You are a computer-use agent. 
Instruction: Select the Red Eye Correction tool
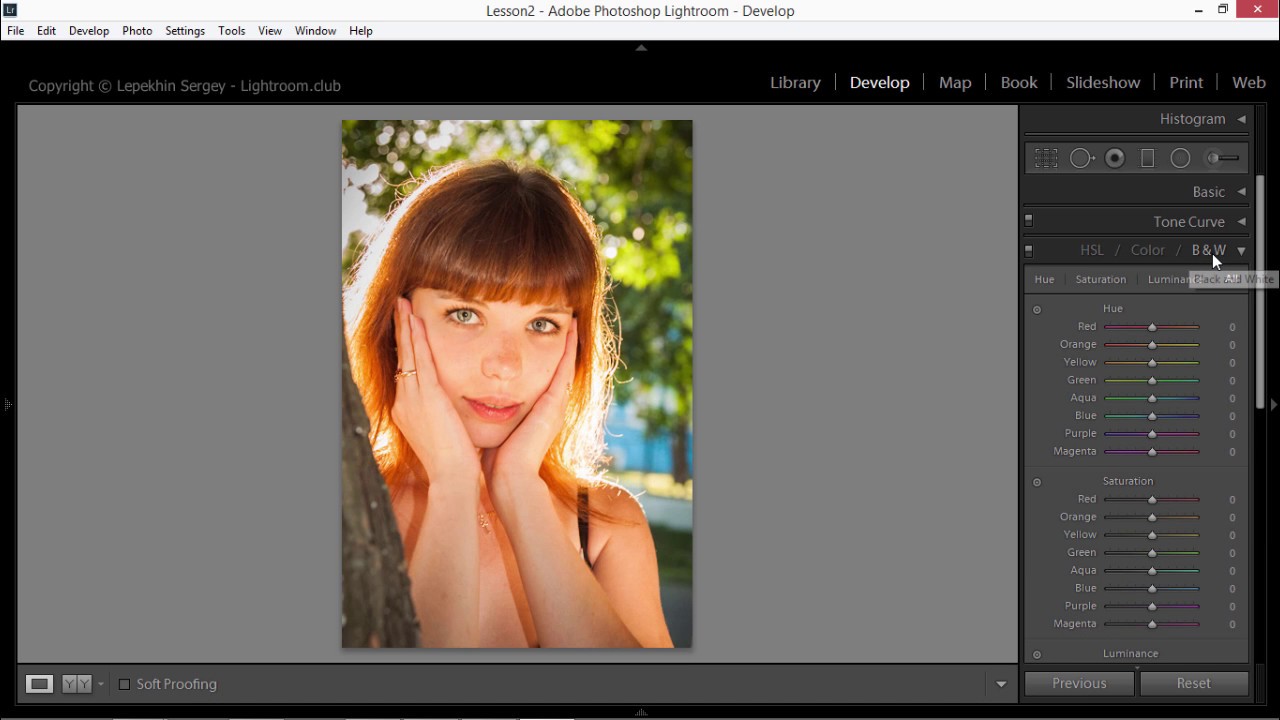click(1115, 158)
